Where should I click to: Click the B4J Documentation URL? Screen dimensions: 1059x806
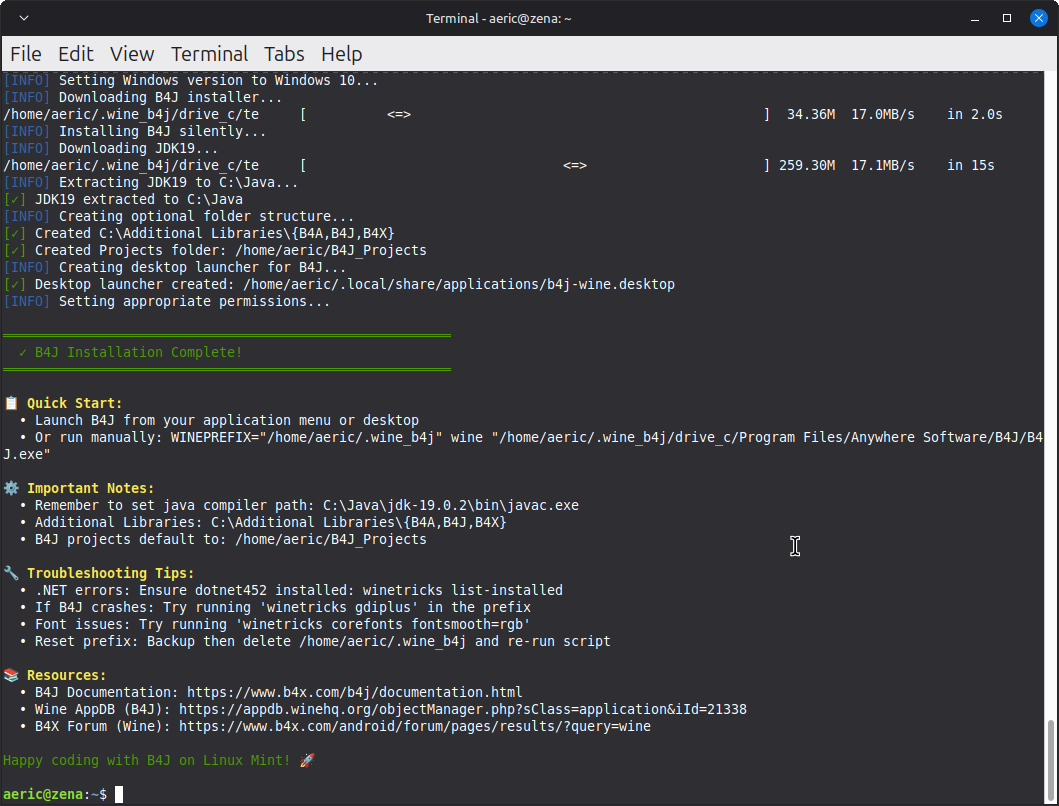click(x=355, y=692)
